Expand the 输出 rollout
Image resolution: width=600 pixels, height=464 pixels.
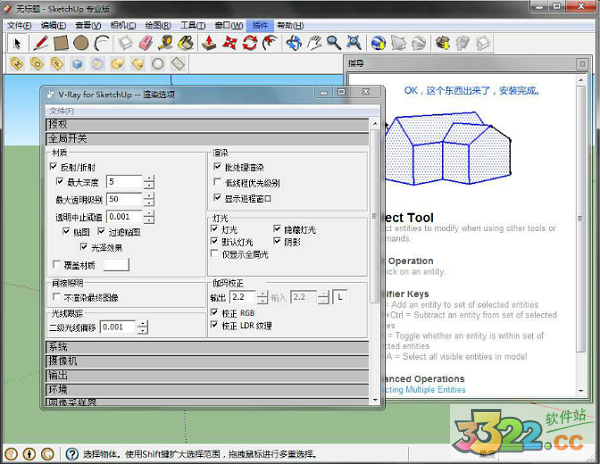[207, 375]
